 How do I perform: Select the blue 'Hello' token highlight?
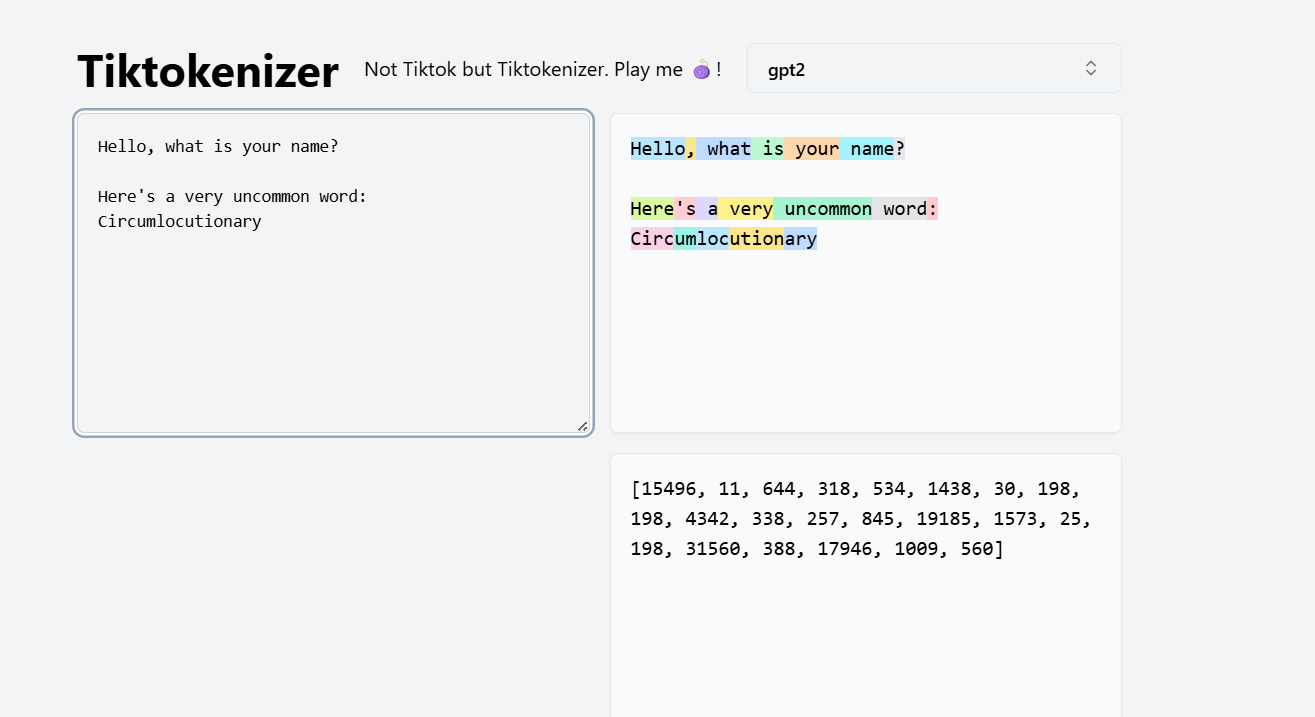(656, 148)
